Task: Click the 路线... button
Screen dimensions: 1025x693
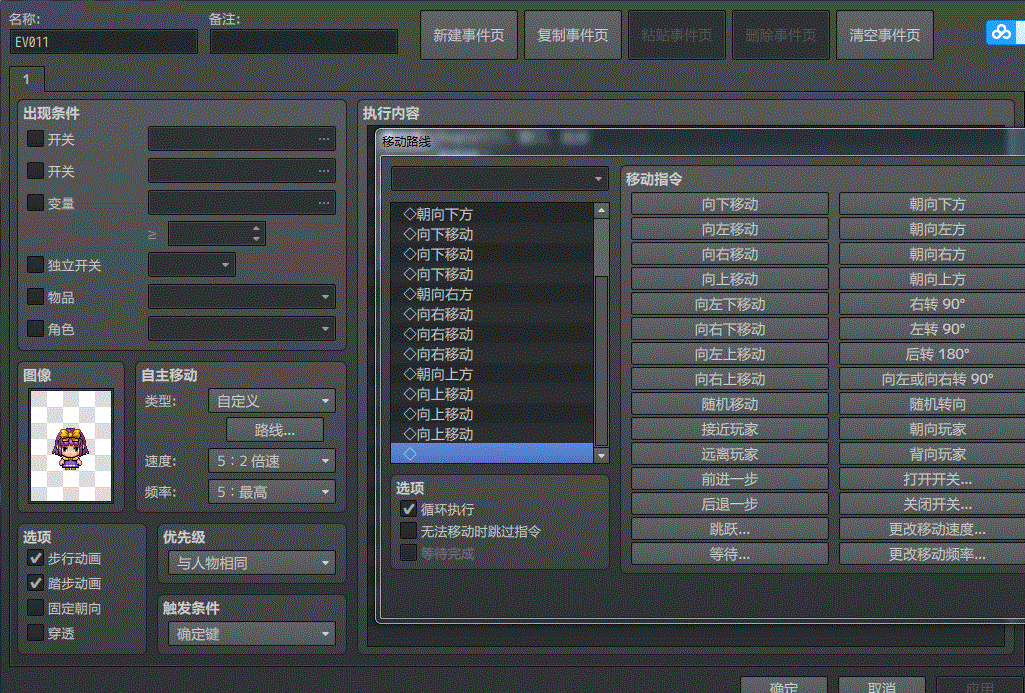Action: [275, 430]
